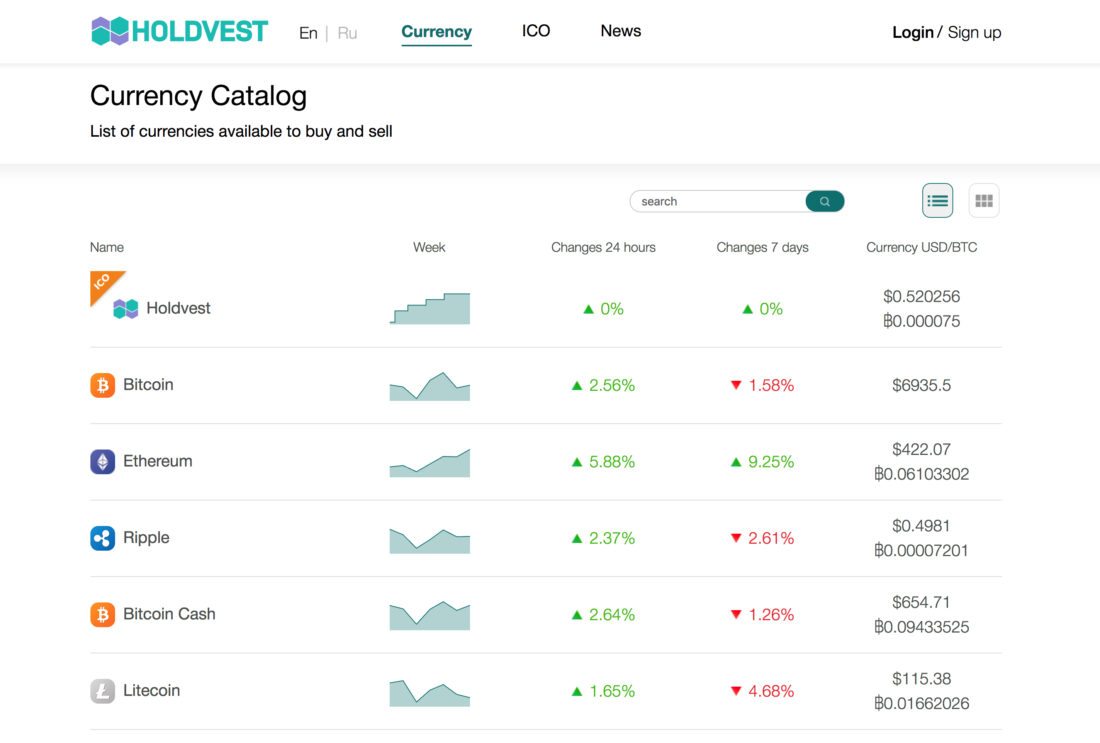Click the Ethereum coin icon
The height and width of the screenshot is (743, 1100).
click(x=102, y=462)
